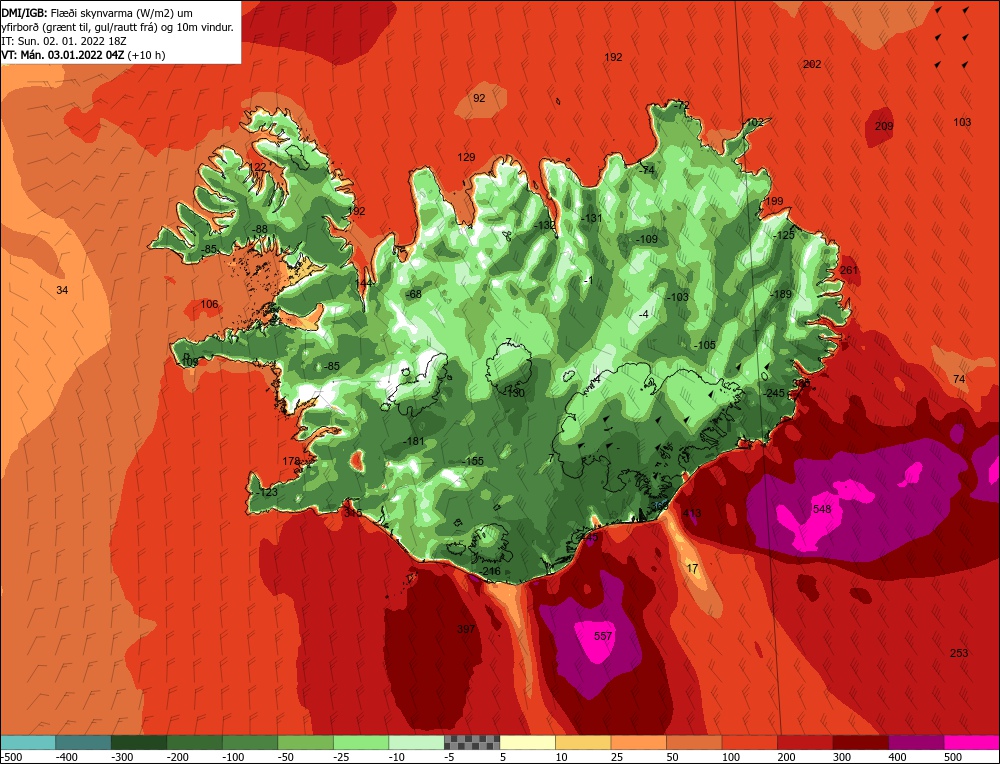This screenshot has height=764, width=1000.
Task: Click the 34 value over the western ocean
Action: [x=62, y=290]
